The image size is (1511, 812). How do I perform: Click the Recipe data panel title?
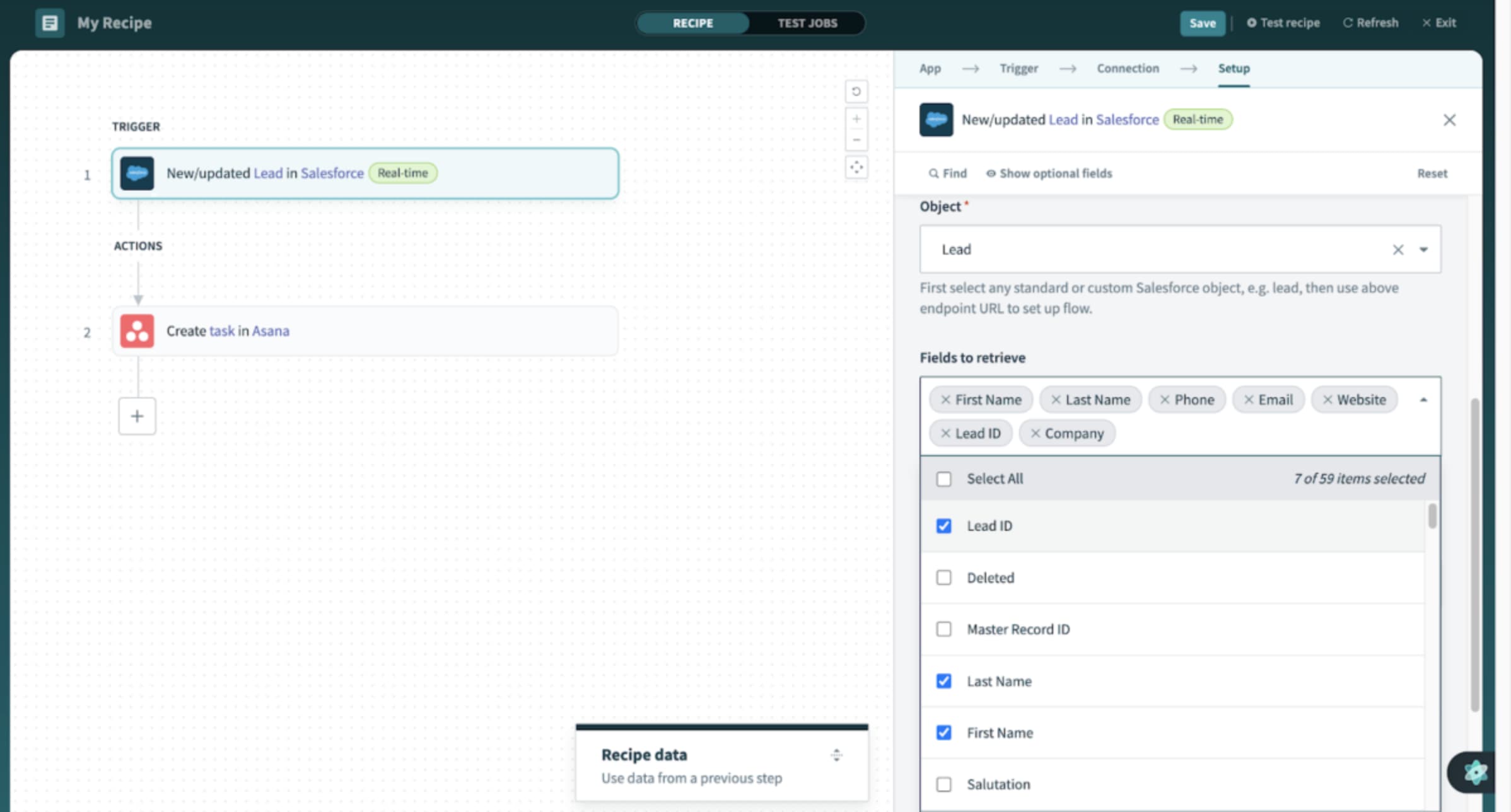click(x=644, y=755)
